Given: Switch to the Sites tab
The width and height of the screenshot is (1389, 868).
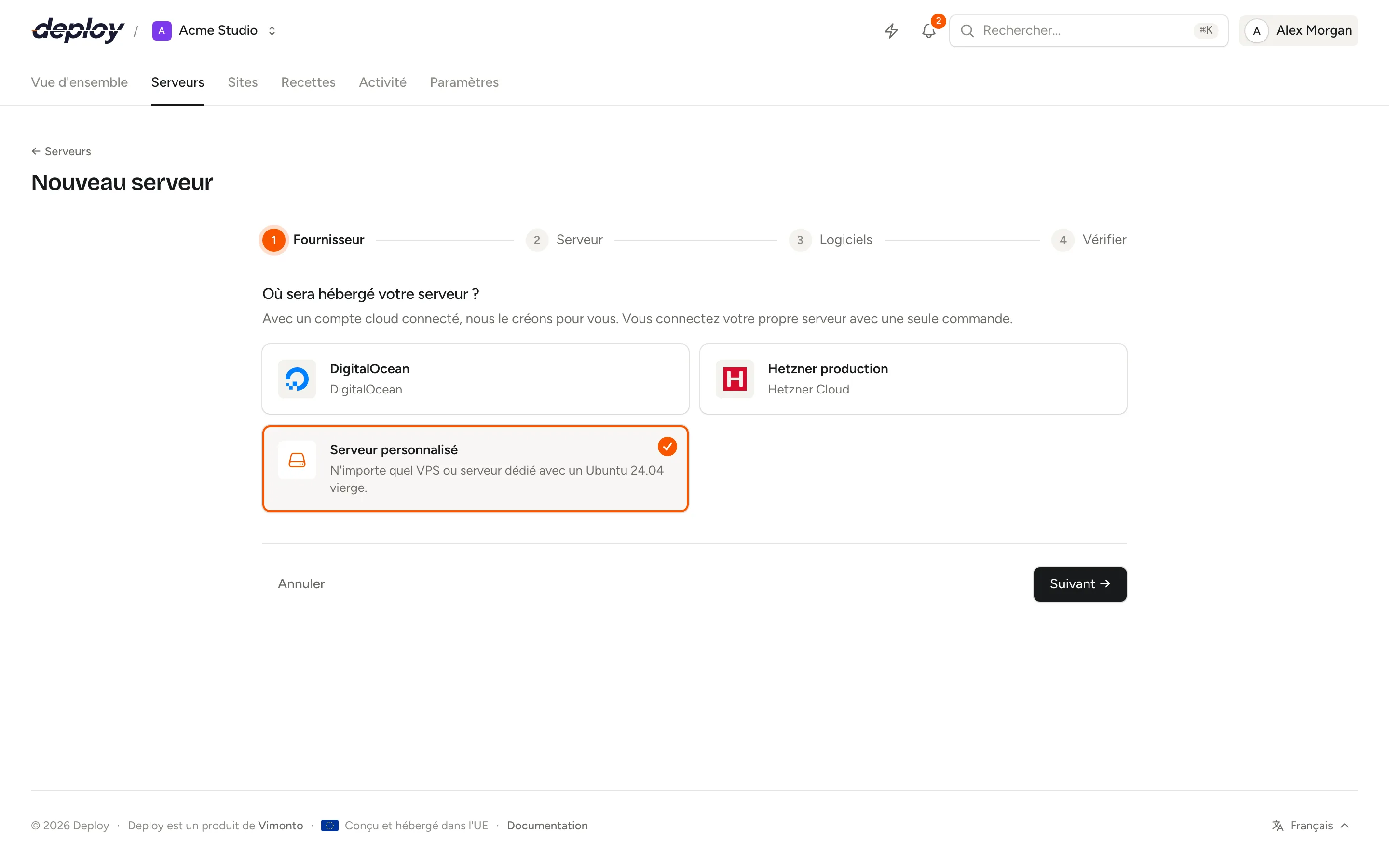Looking at the screenshot, I should [x=243, y=82].
